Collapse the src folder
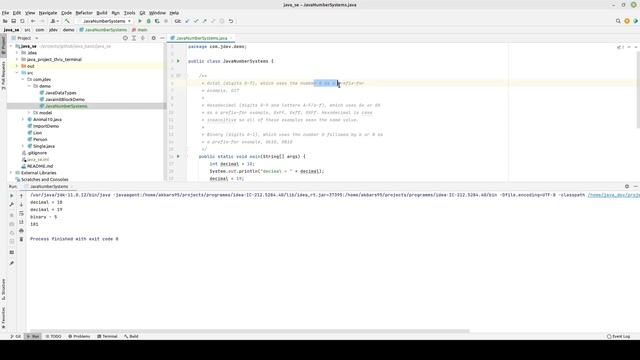The image size is (640, 360). click(17, 73)
